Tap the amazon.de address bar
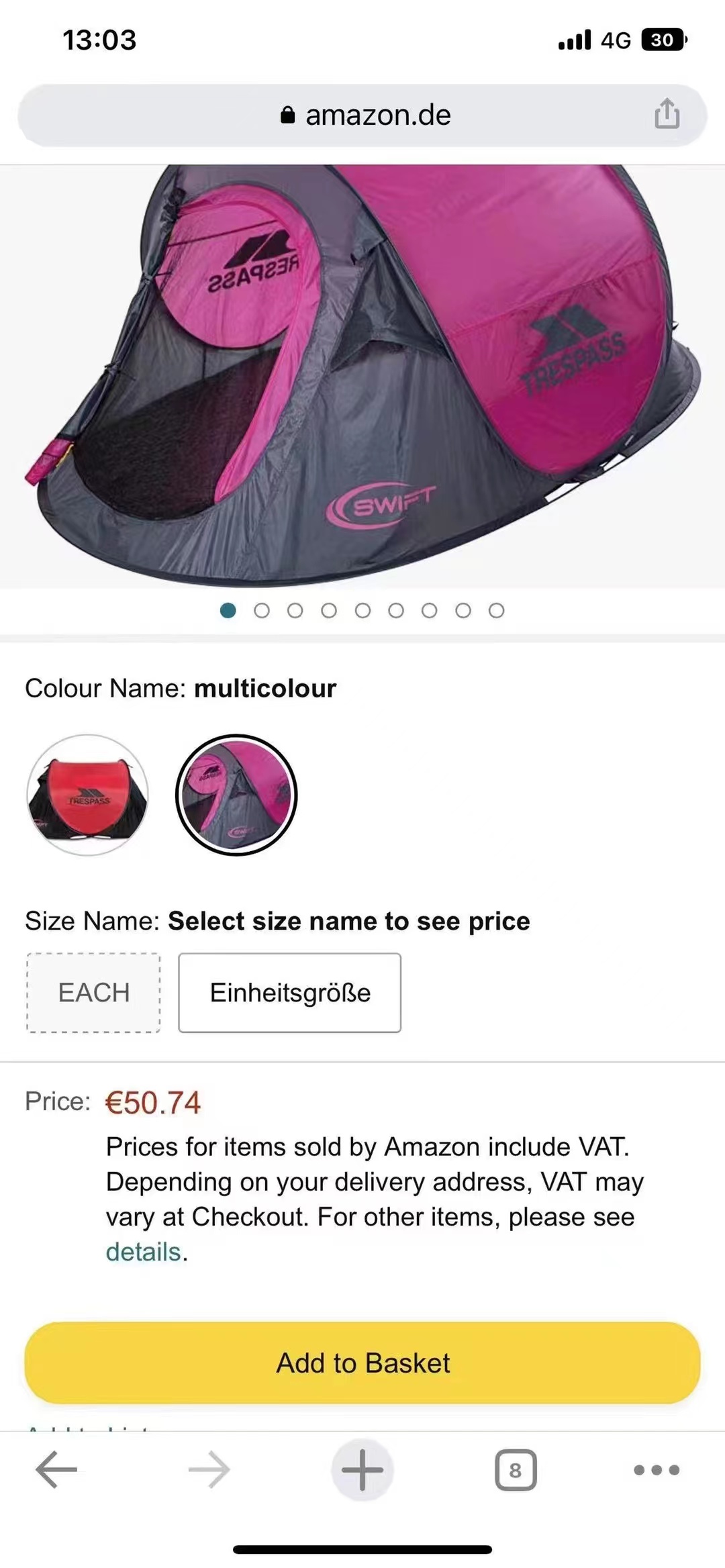The width and height of the screenshot is (725, 1568). click(362, 115)
